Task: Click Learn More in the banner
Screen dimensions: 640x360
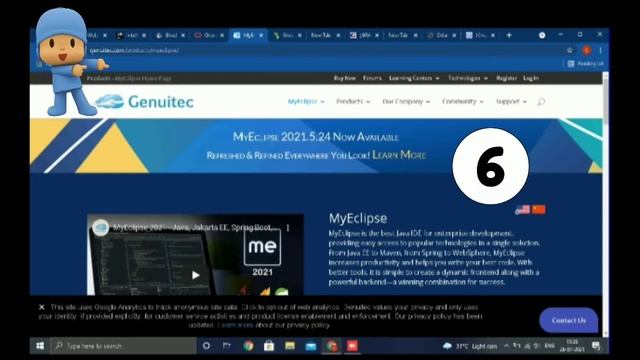Action: 399,155
